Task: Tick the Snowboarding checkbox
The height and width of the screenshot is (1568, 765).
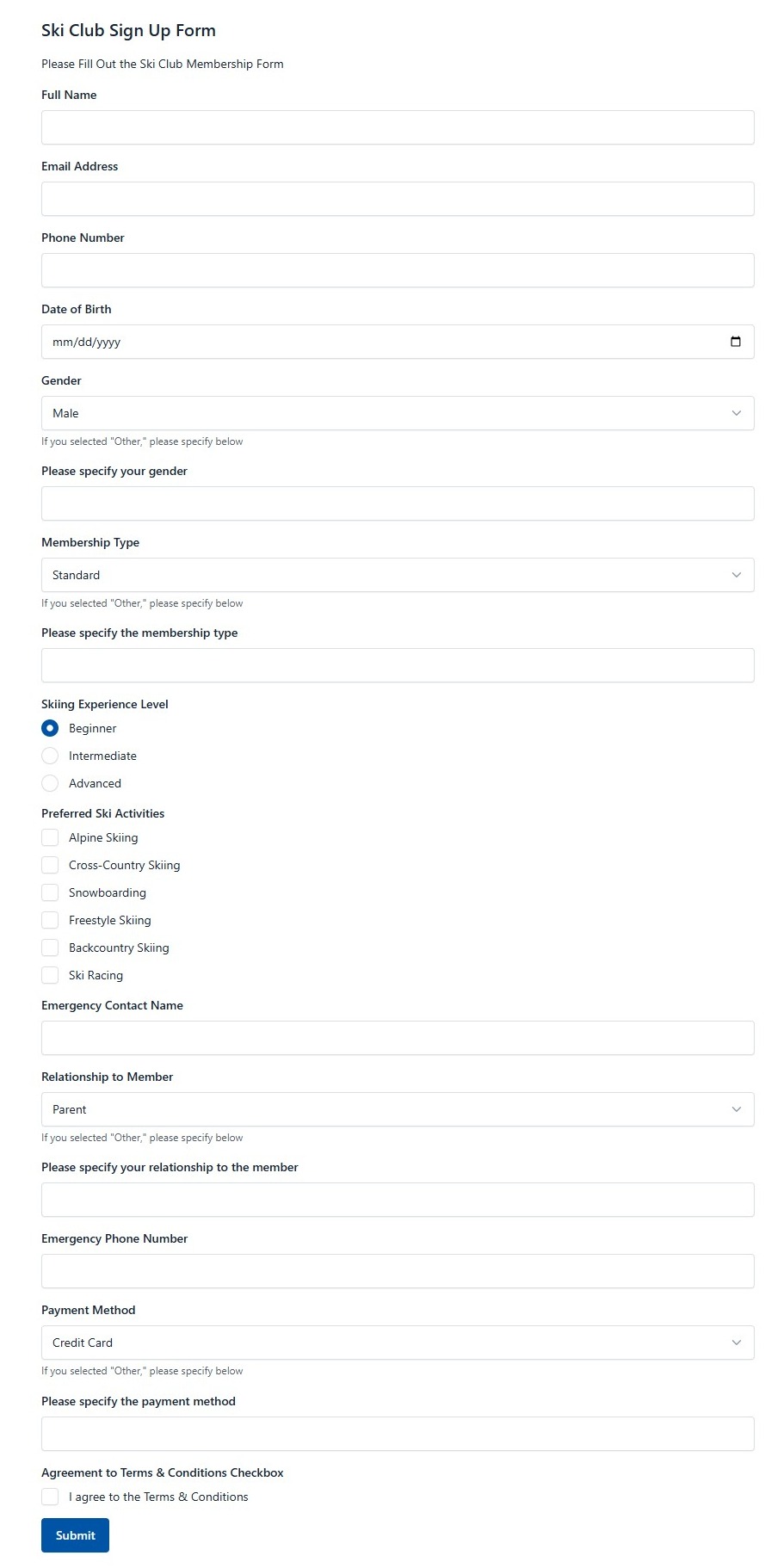Action: [x=50, y=892]
